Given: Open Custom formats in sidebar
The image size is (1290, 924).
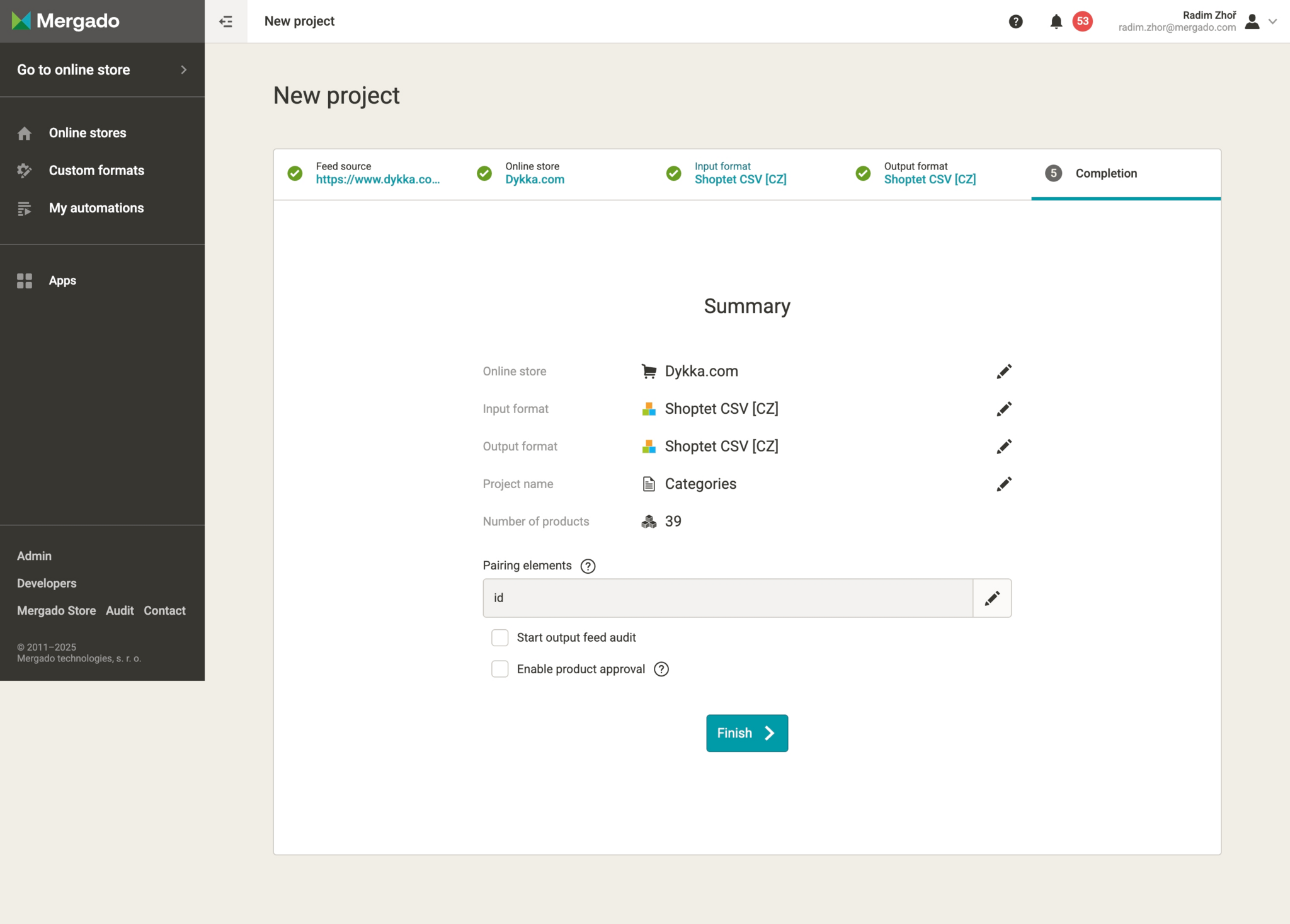Looking at the screenshot, I should click(96, 170).
